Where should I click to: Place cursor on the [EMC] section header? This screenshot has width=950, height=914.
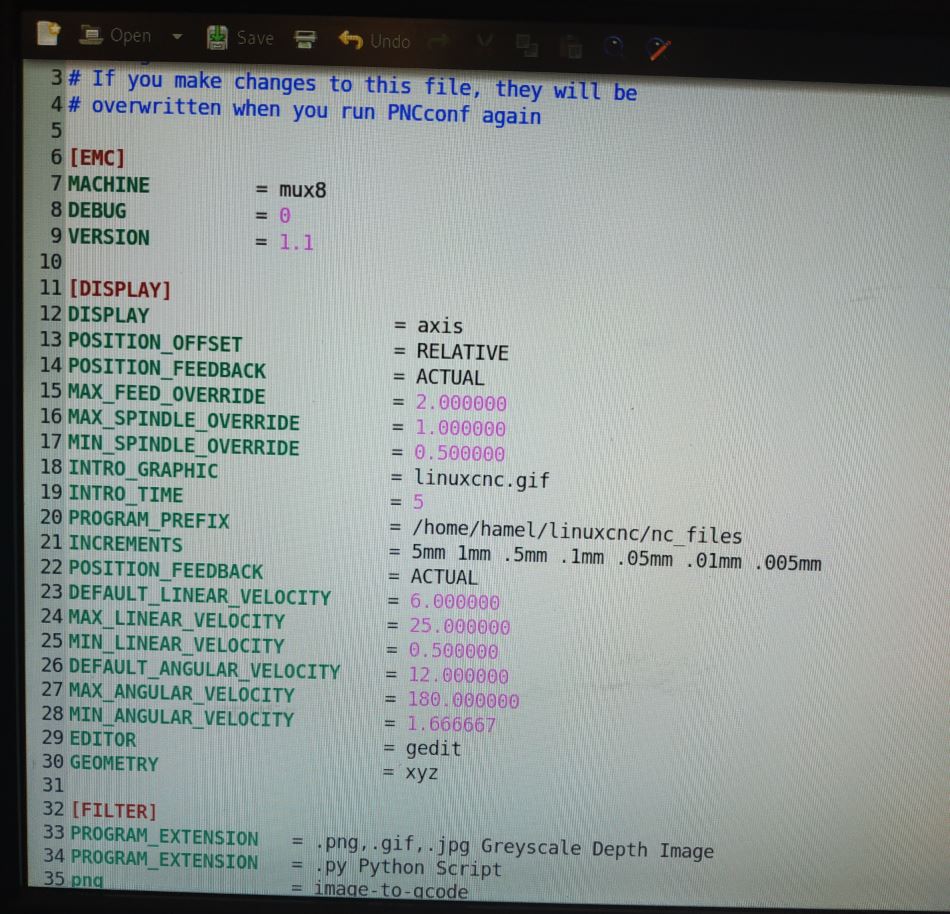97,159
